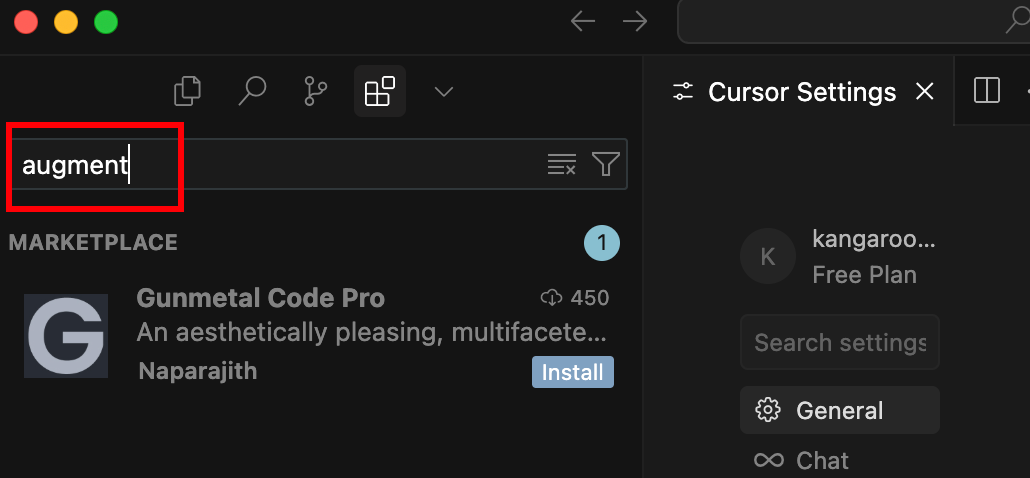Open the extension filter funnel

606,164
